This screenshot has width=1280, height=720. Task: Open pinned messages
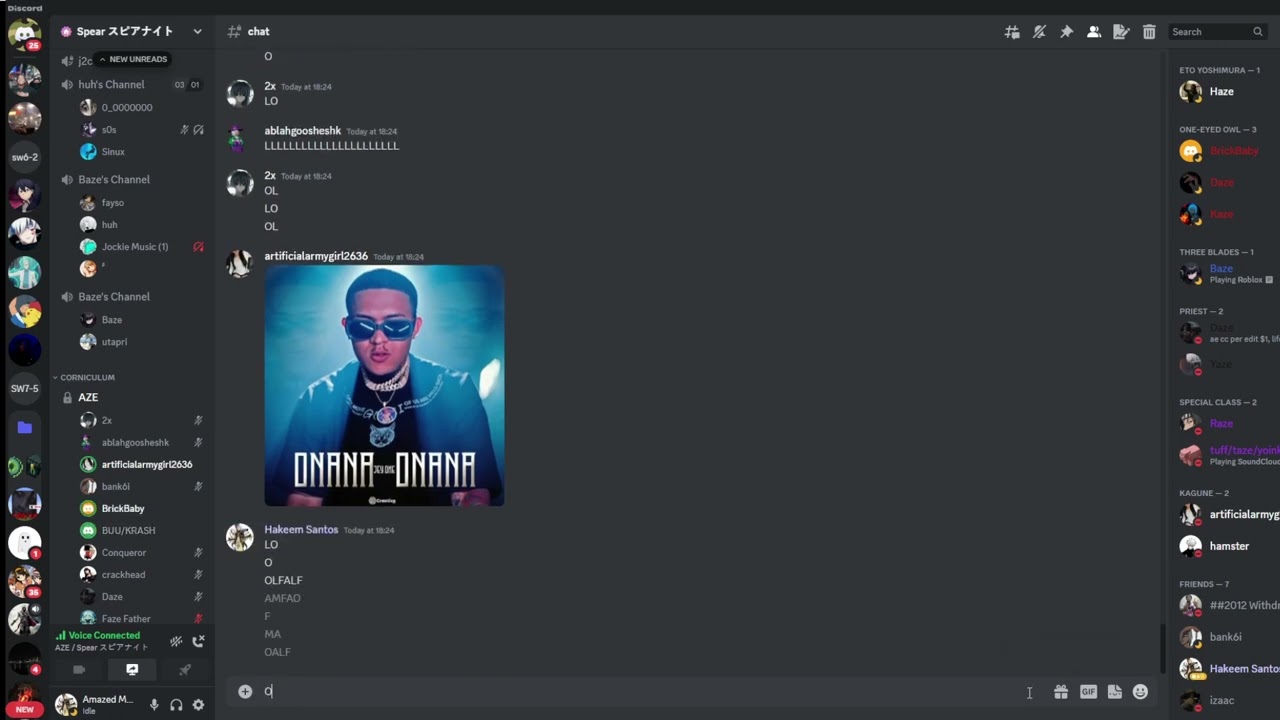pos(1066,32)
